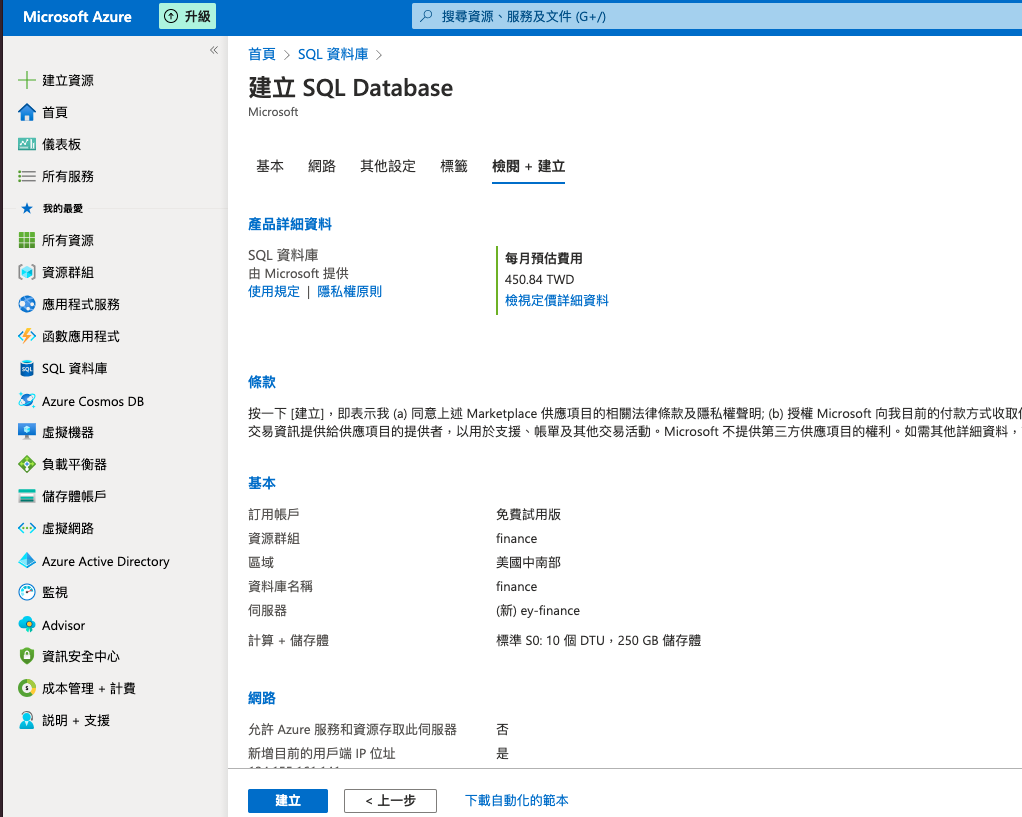Go back with the Previous (< 上一步) button
1022x817 pixels.
[390, 801]
